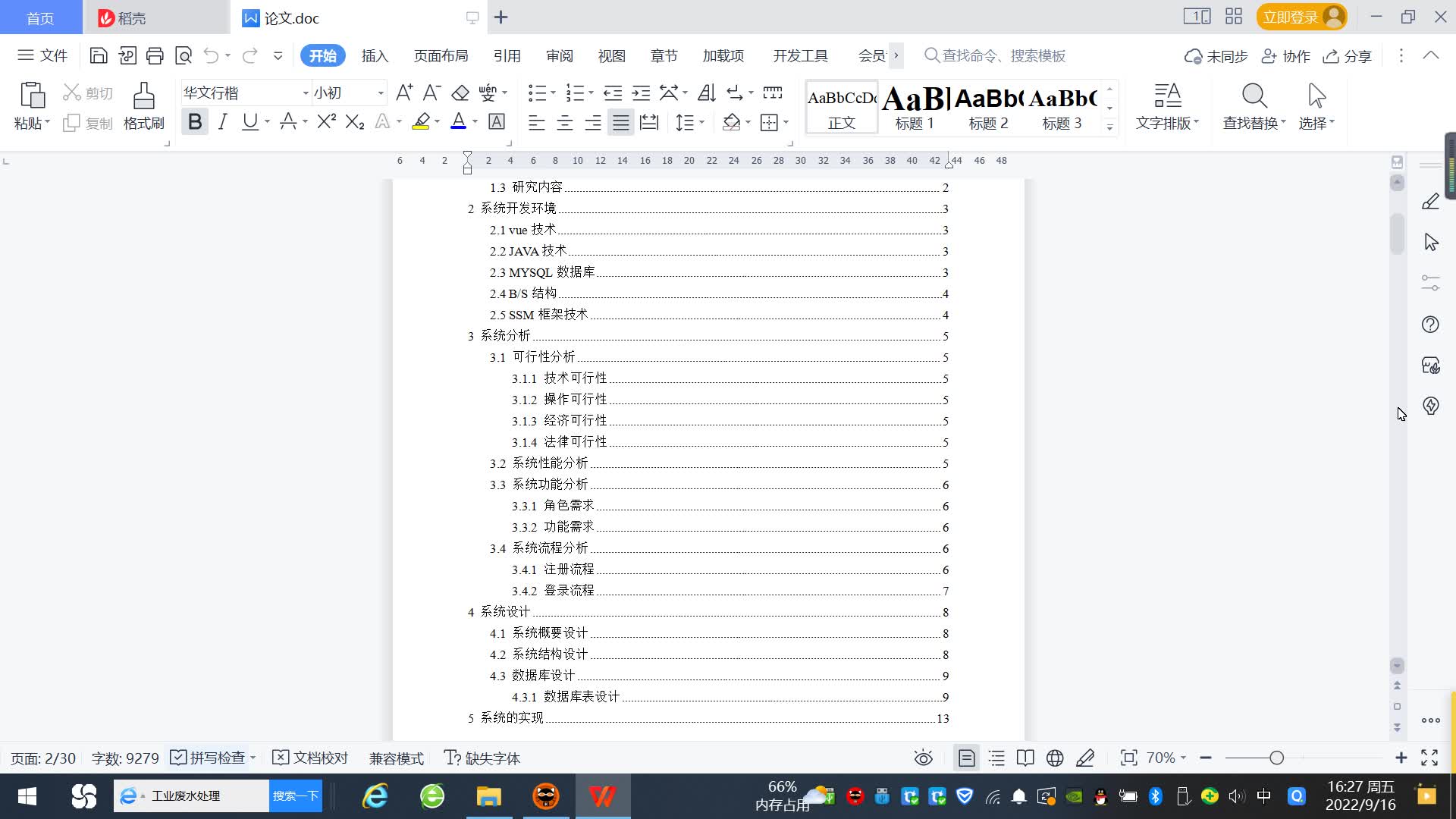
Task: Open the font name dropdown 华文行楷
Action: [x=306, y=93]
